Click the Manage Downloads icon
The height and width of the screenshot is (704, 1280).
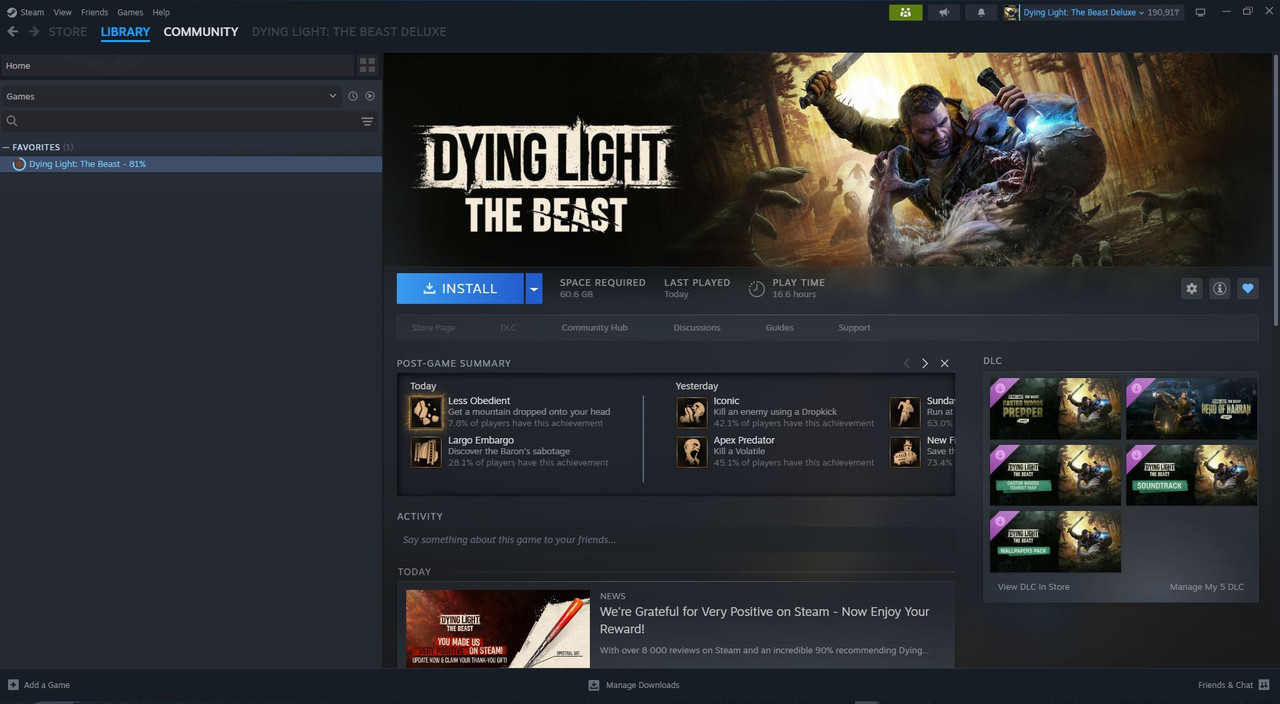pyautogui.click(x=594, y=685)
